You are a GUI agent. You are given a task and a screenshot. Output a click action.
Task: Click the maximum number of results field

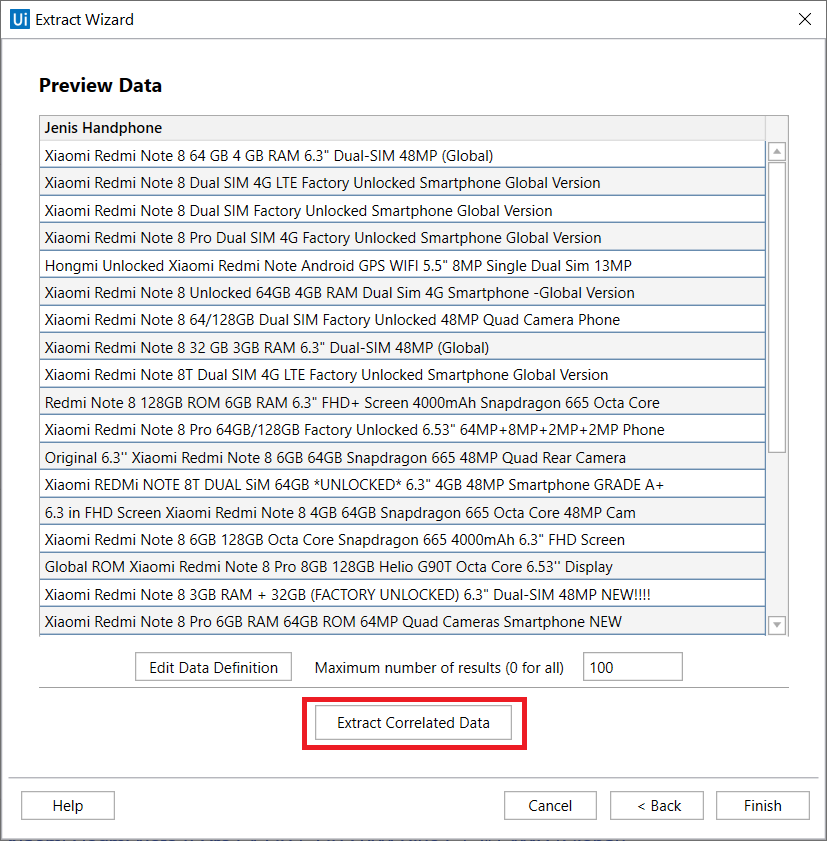(x=632, y=668)
